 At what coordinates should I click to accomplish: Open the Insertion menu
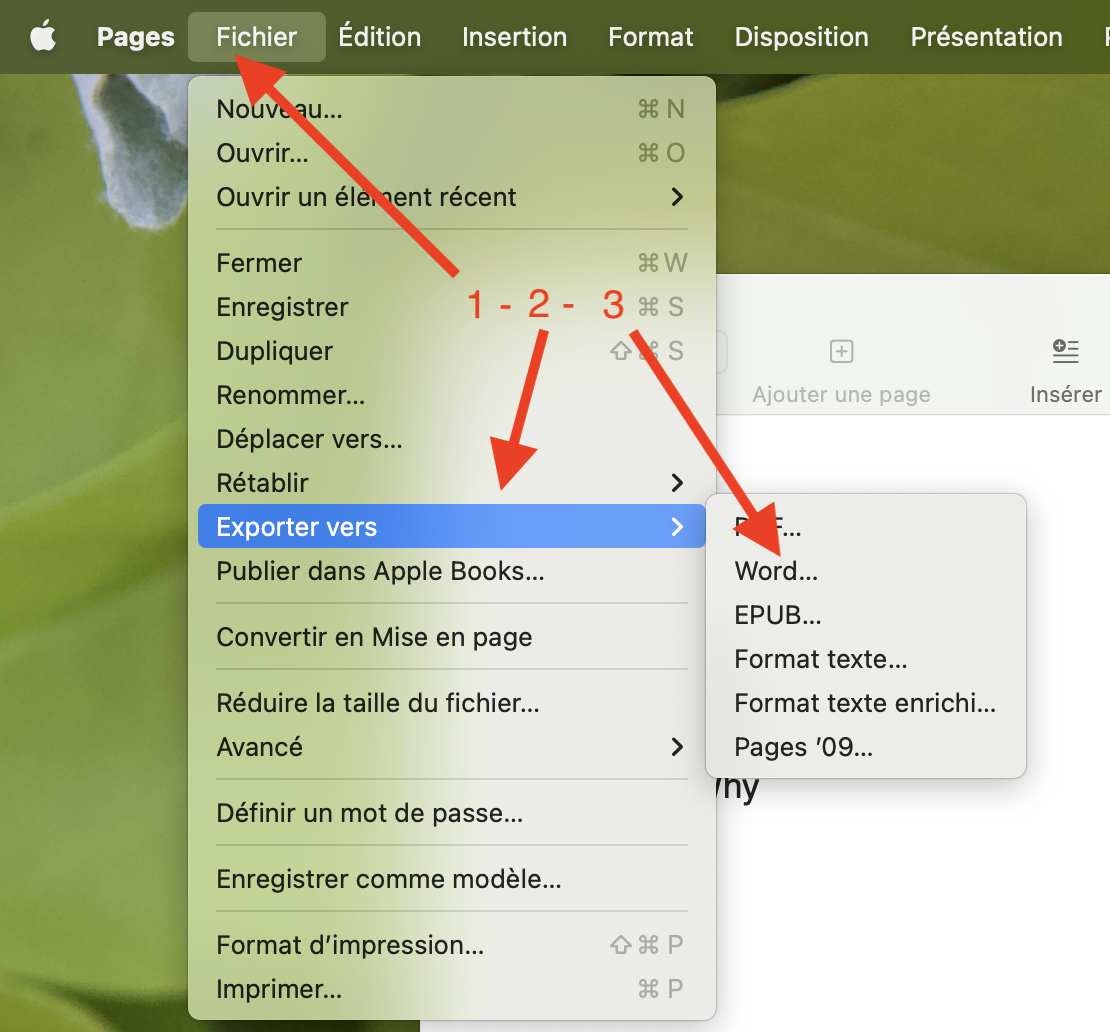pos(514,37)
